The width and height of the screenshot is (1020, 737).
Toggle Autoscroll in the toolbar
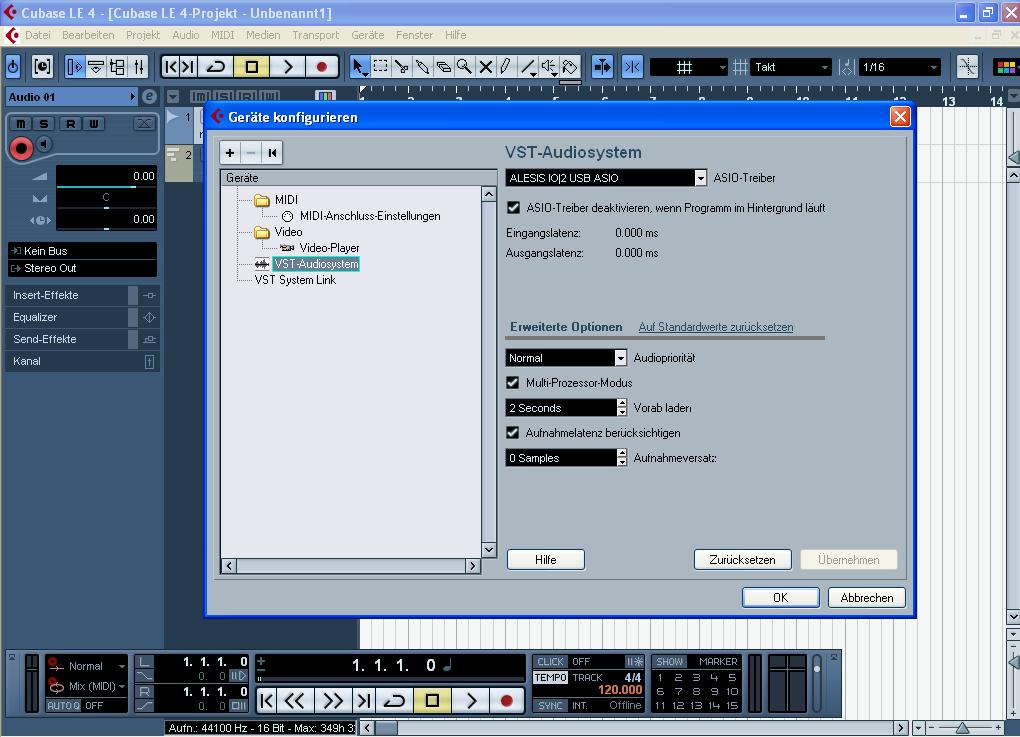coord(602,66)
